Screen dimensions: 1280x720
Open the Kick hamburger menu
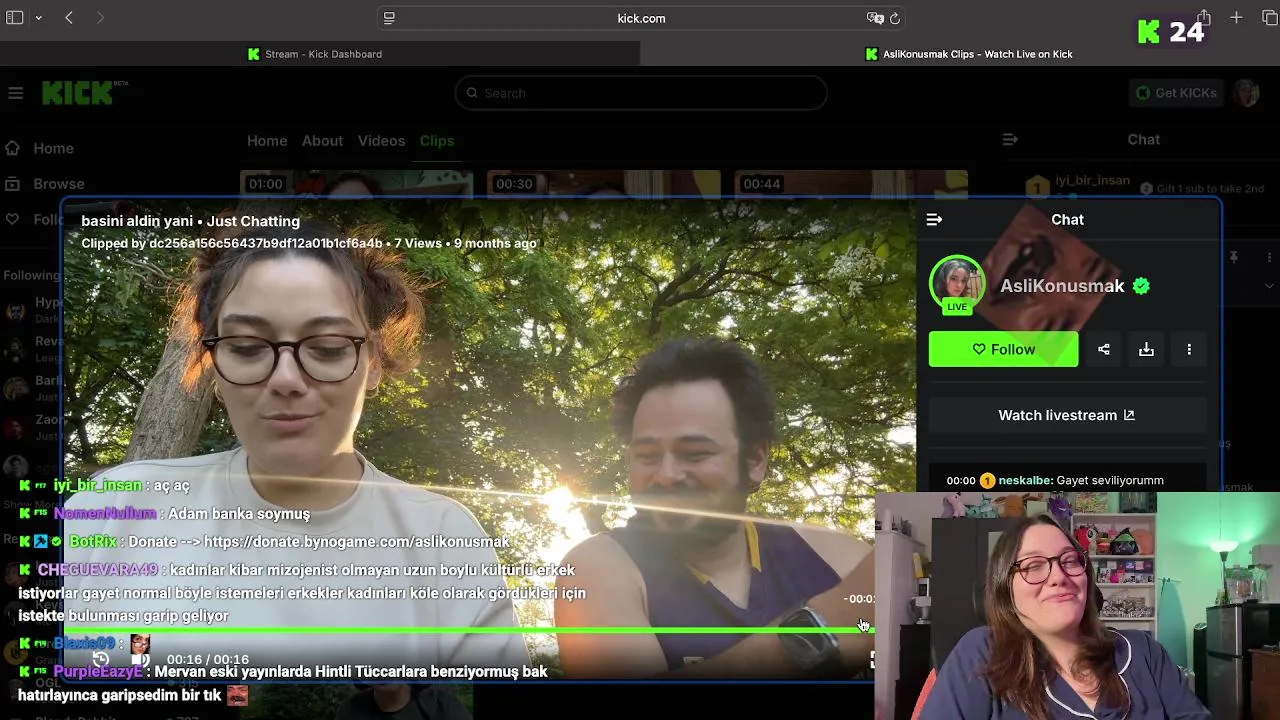point(15,93)
